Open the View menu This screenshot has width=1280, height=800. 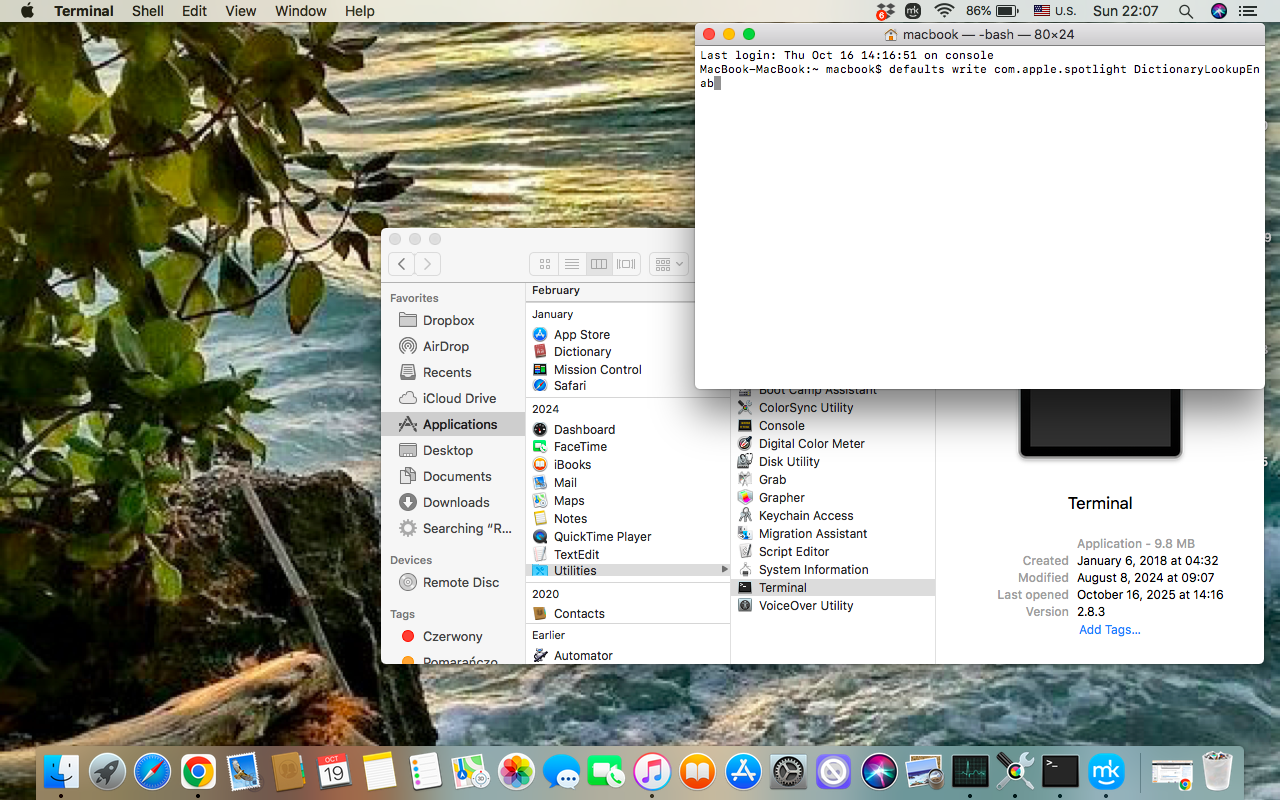240,11
